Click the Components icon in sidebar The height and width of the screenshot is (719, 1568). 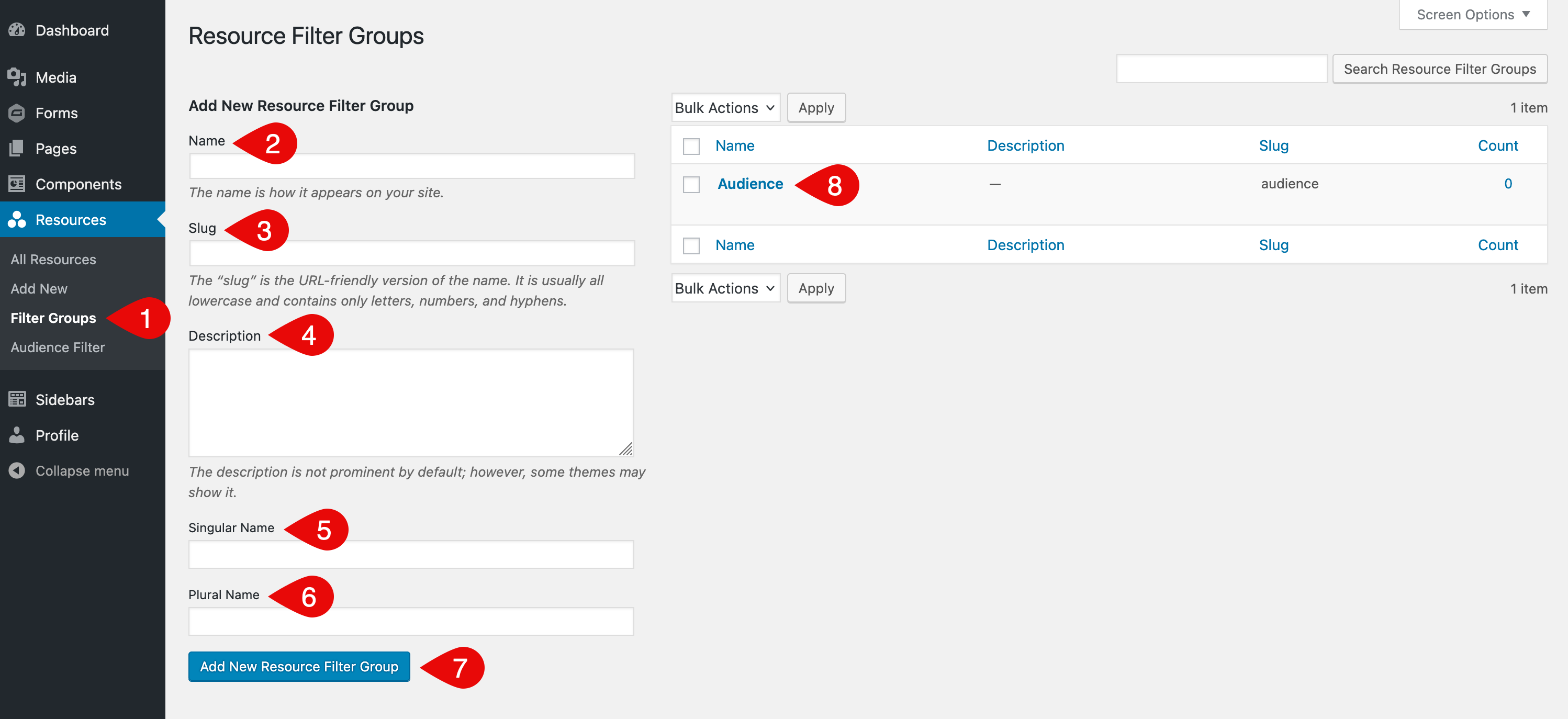(17, 183)
